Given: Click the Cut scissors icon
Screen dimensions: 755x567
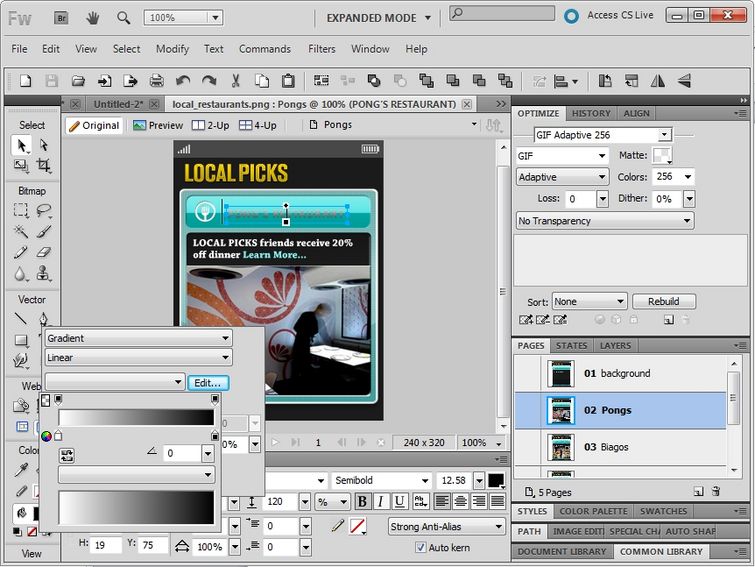Looking at the screenshot, I should pyautogui.click(x=236, y=81).
